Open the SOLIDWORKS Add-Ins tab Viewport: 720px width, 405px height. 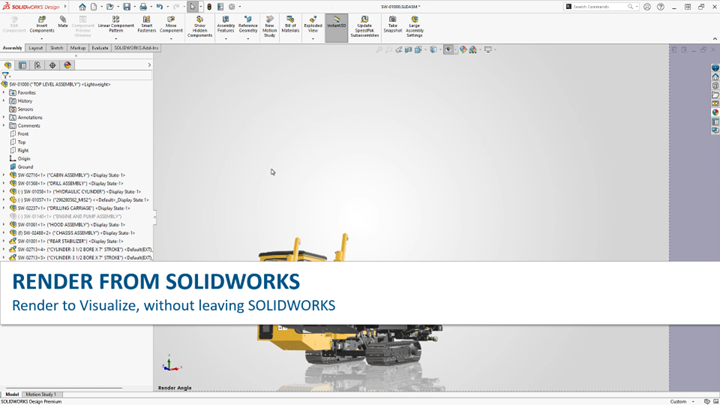pyautogui.click(x=136, y=48)
